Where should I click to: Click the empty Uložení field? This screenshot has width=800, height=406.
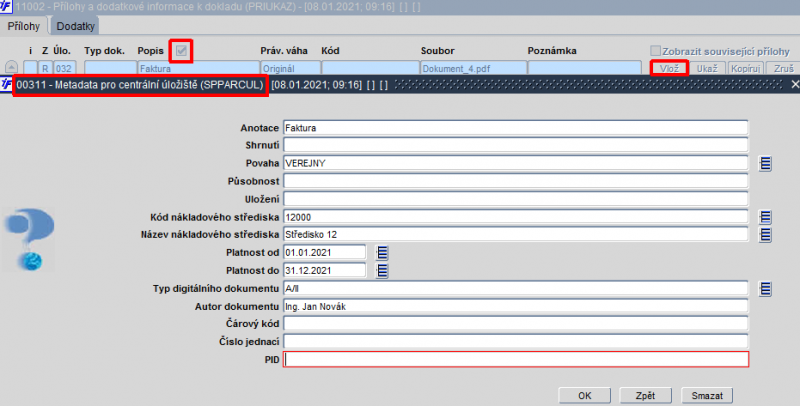pyautogui.click(x=516, y=199)
